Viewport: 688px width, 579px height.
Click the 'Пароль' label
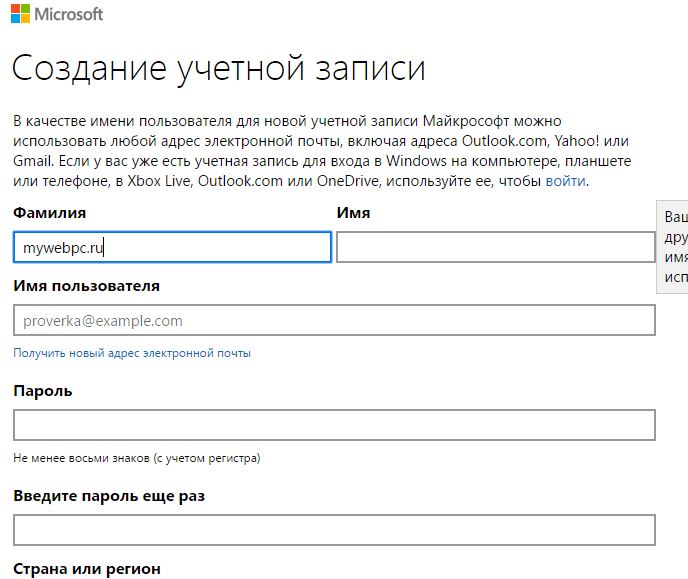[x=43, y=391]
